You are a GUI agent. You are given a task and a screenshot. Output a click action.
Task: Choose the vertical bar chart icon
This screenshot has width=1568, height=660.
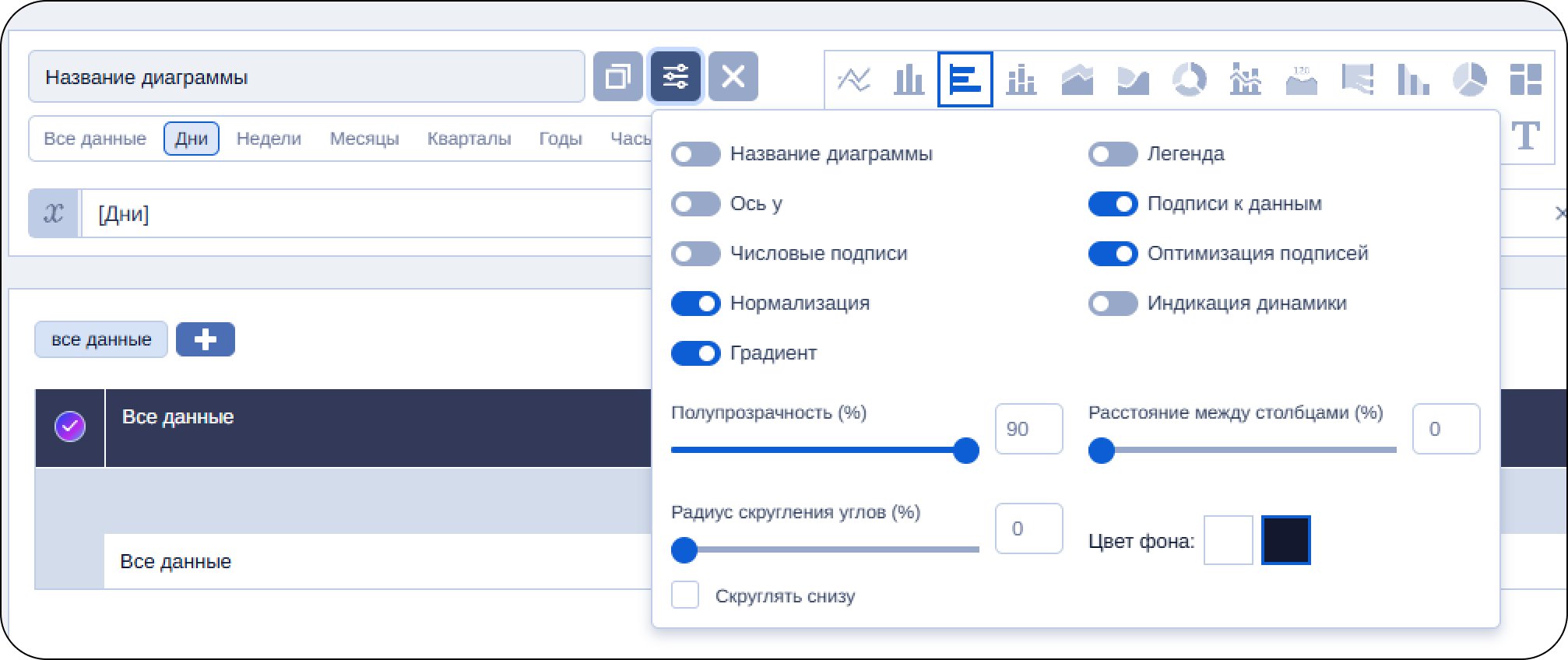(909, 79)
